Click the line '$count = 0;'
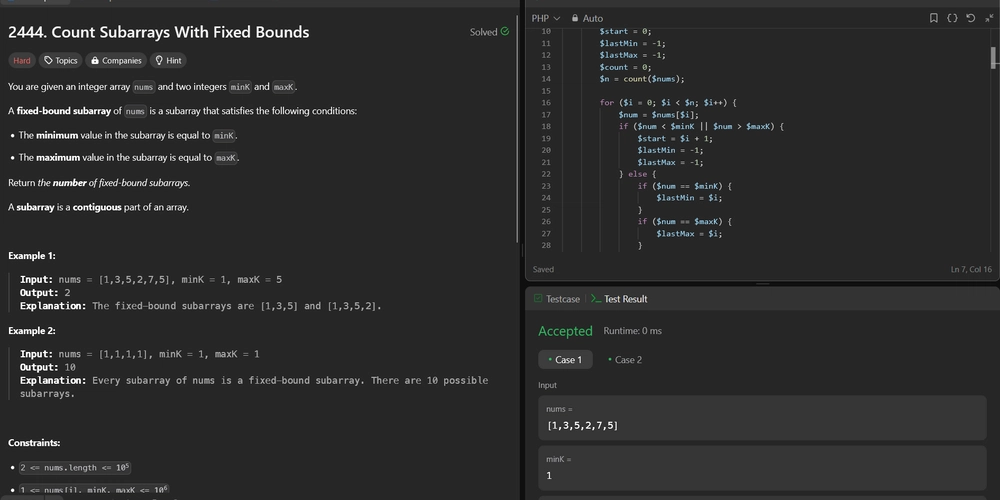The height and width of the screenshot is (500, 1000). [x=625, y=67]
